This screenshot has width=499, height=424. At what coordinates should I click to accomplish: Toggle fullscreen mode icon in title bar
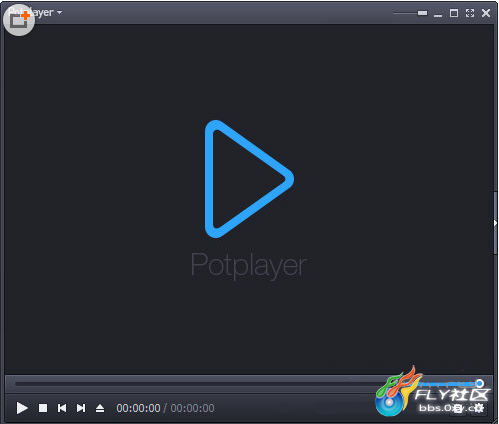tap(470, 13)
